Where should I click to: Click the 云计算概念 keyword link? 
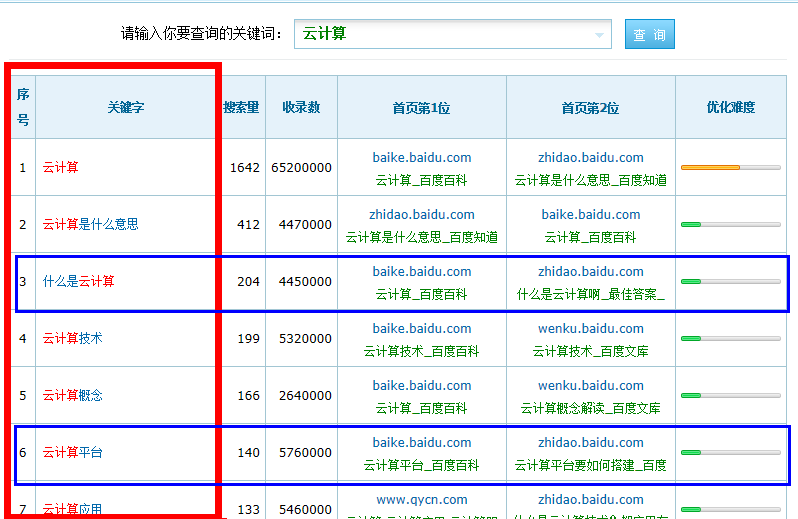click(x=73, y=395)
